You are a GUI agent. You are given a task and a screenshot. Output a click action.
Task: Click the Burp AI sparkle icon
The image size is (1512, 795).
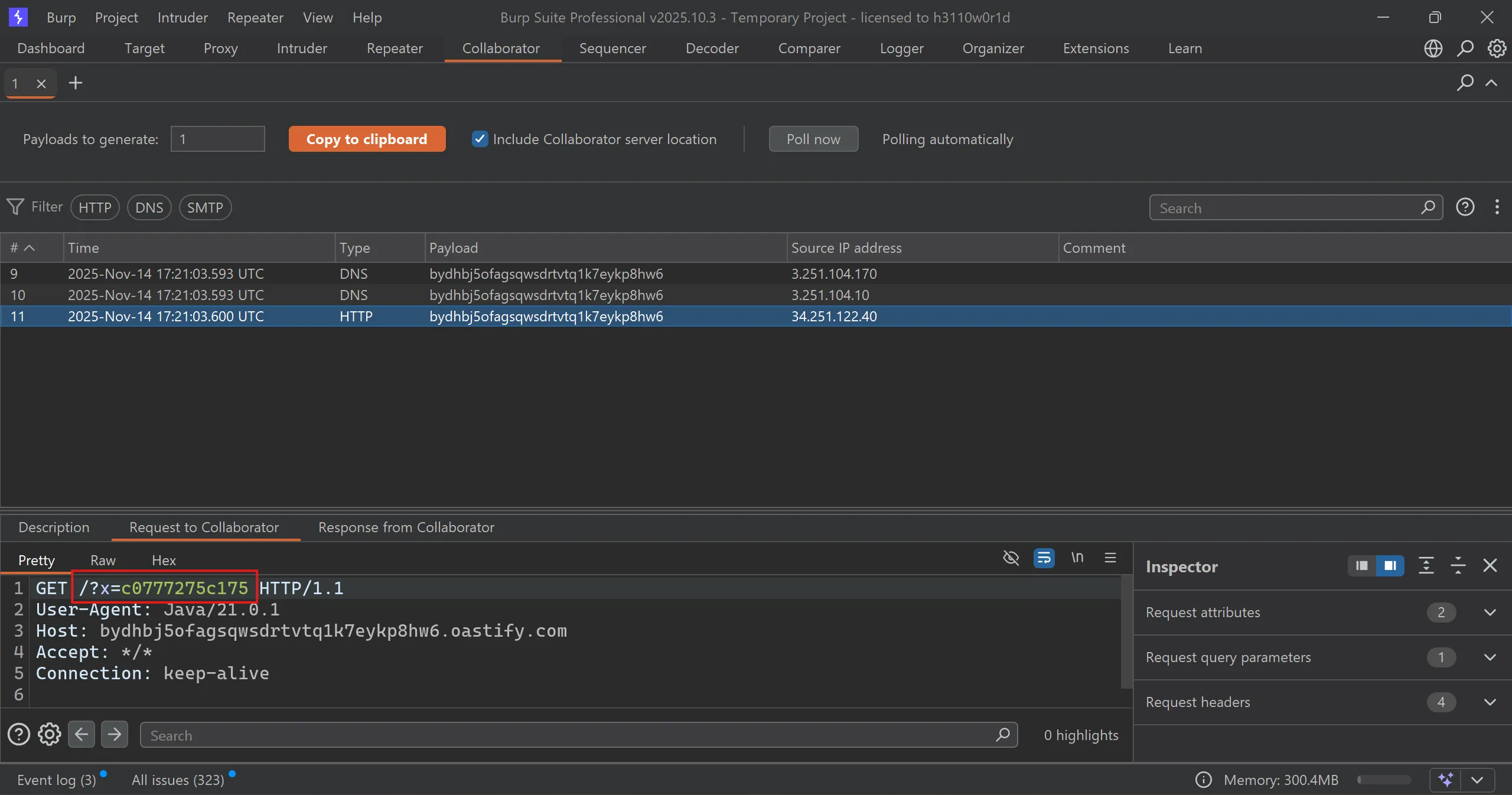click(x=1446, y=780)
